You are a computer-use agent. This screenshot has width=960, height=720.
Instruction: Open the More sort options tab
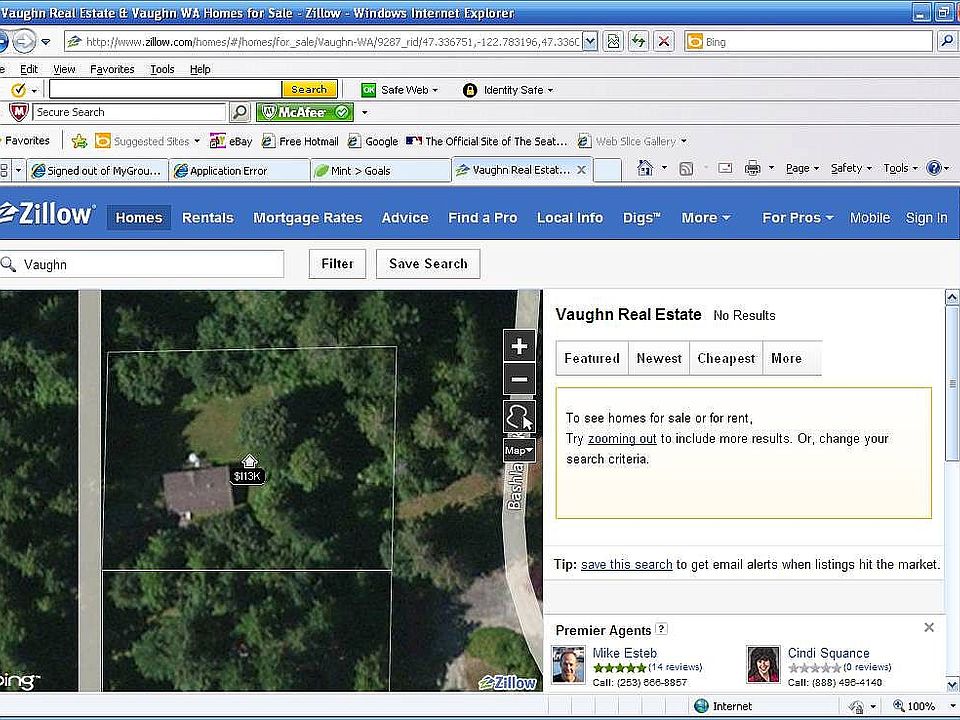pyautogui.click(x=787, y=358)
